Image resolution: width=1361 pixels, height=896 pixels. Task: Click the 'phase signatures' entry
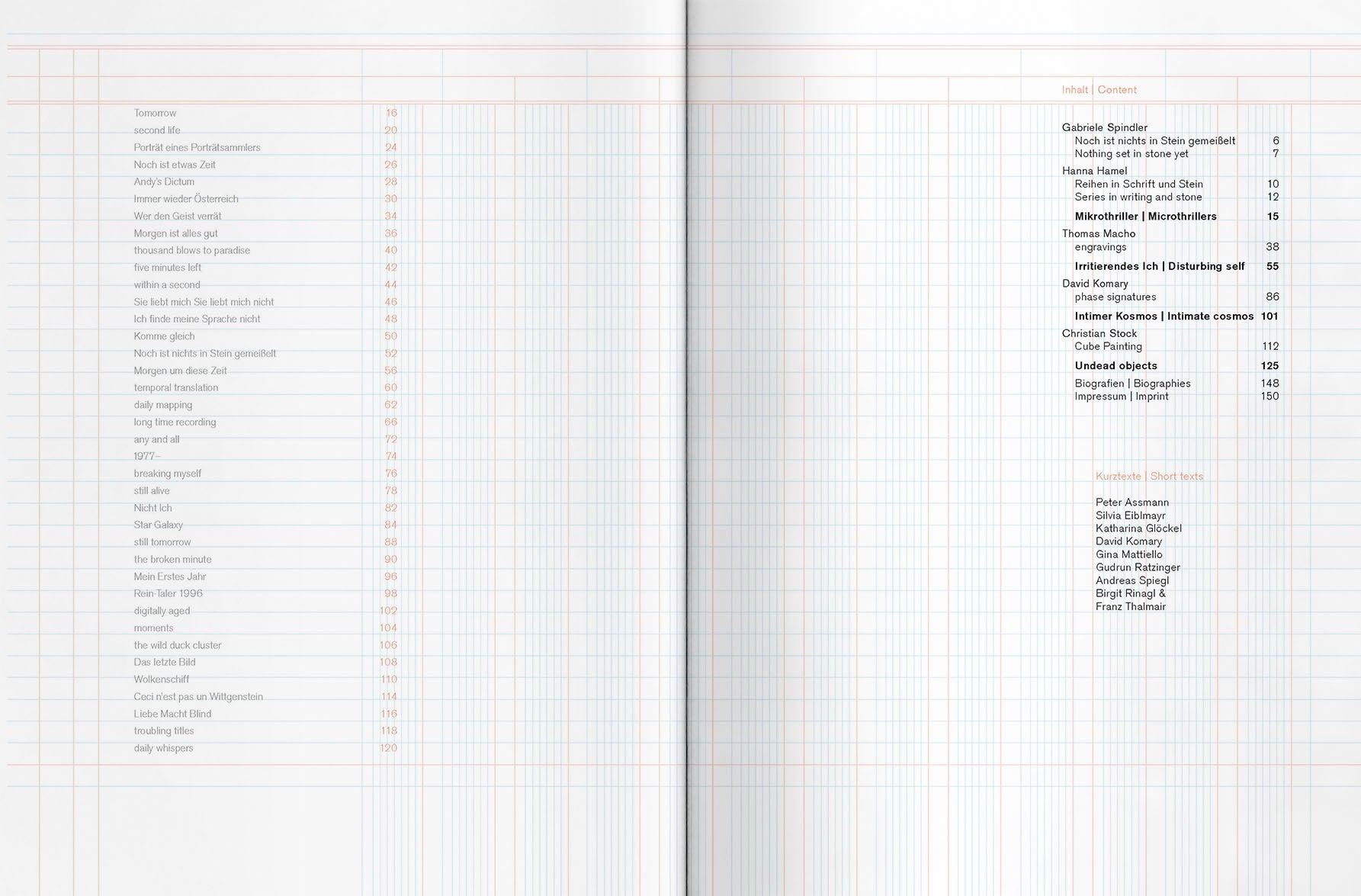(x=1115, y=297)
